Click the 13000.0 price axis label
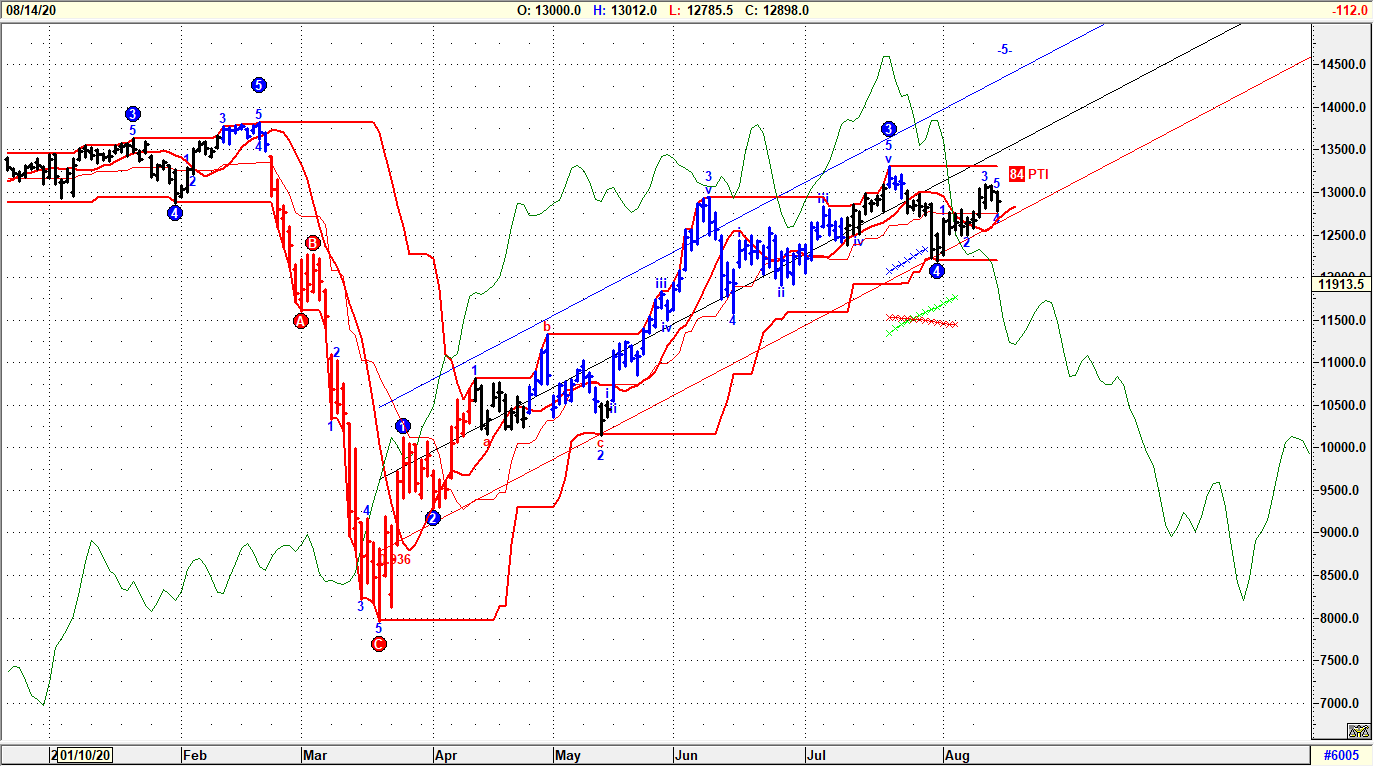The width and height of the screenshot is (1374, 767). pos(1344,193)
